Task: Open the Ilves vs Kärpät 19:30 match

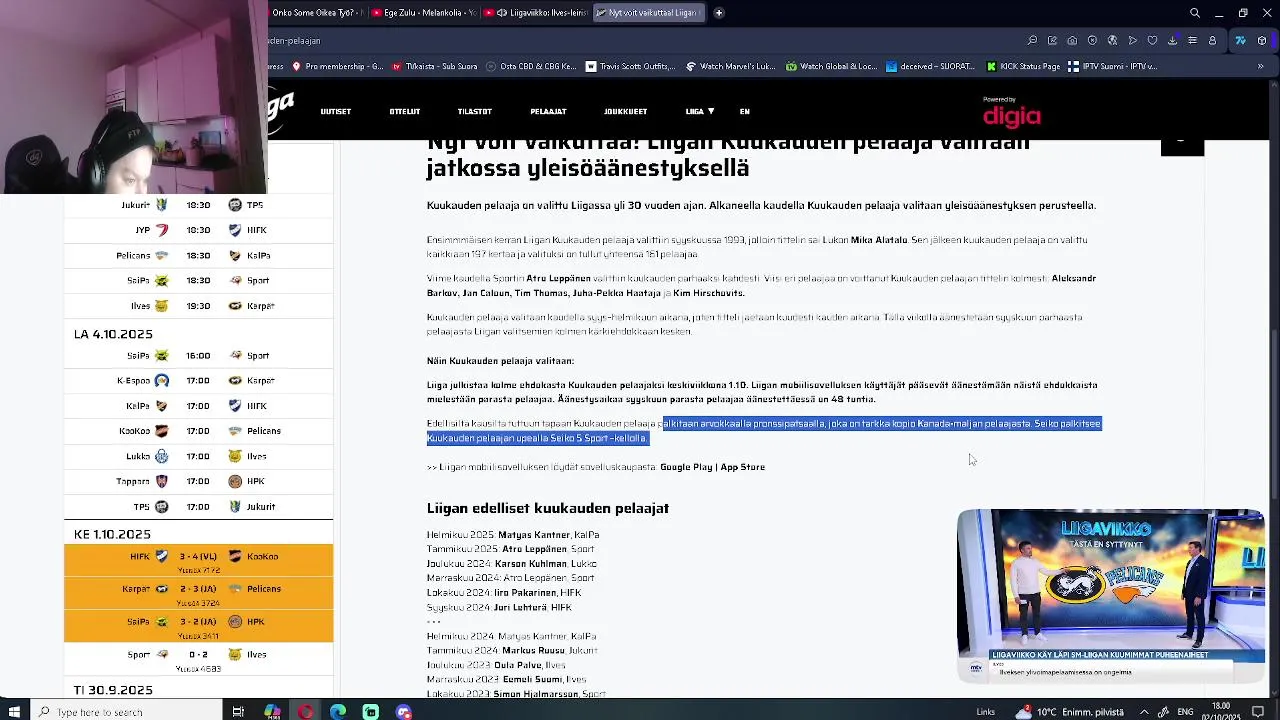Action: [198, 306]
